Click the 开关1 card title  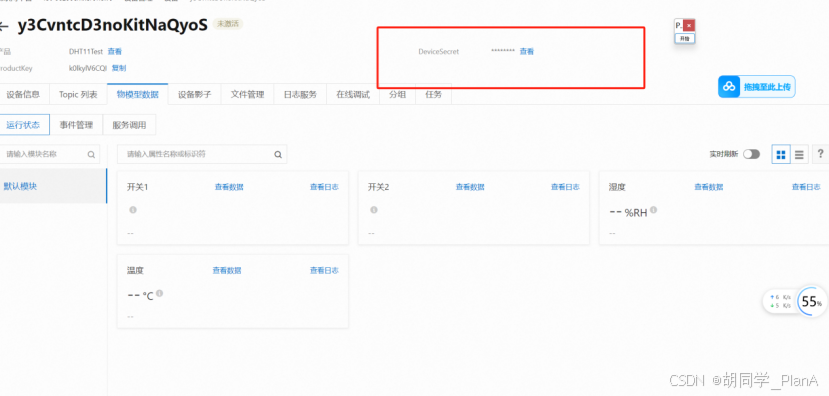(137, 187)
